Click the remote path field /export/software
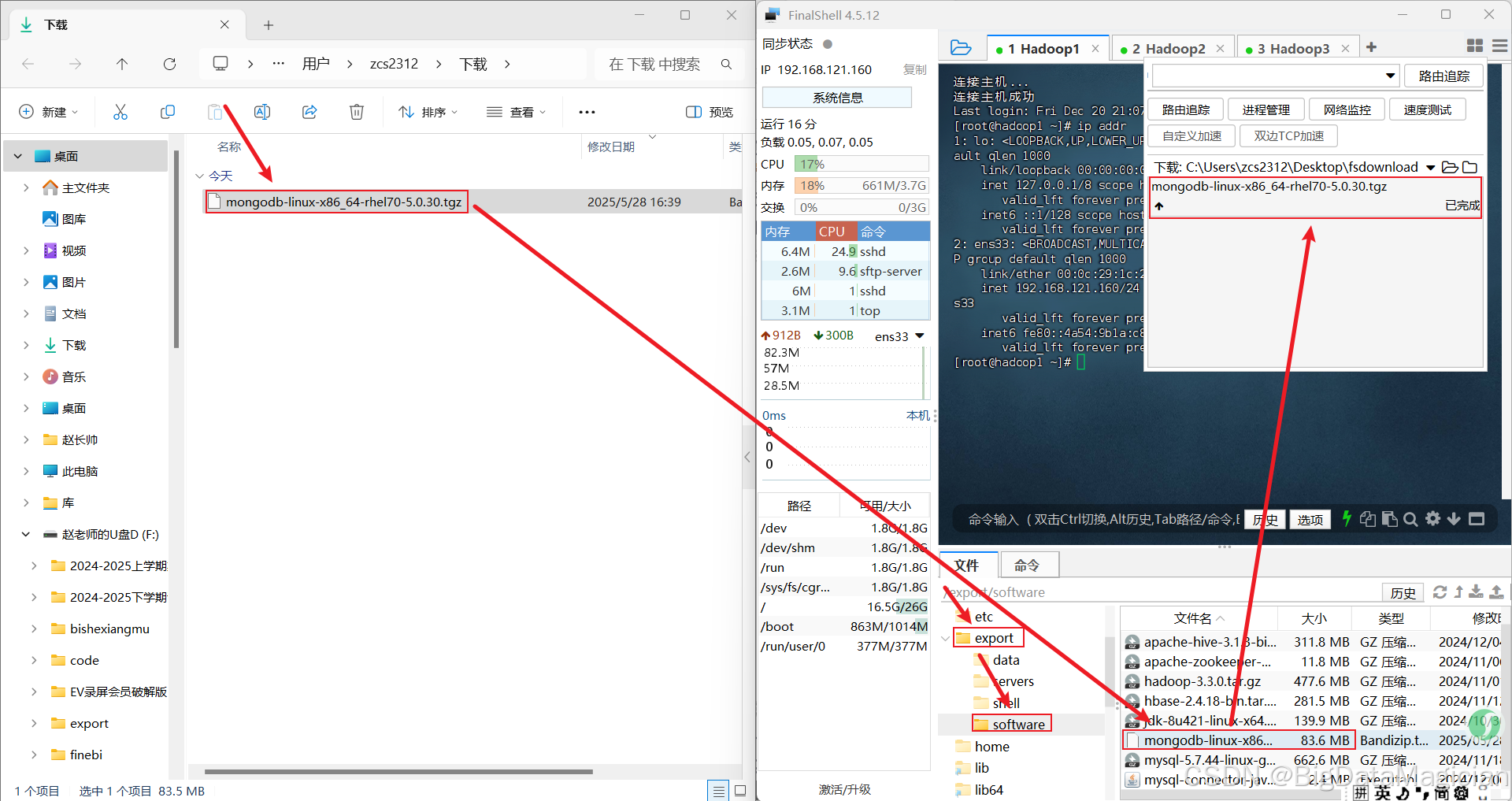Screen dimensions: 1512x801 [1161, 592]
